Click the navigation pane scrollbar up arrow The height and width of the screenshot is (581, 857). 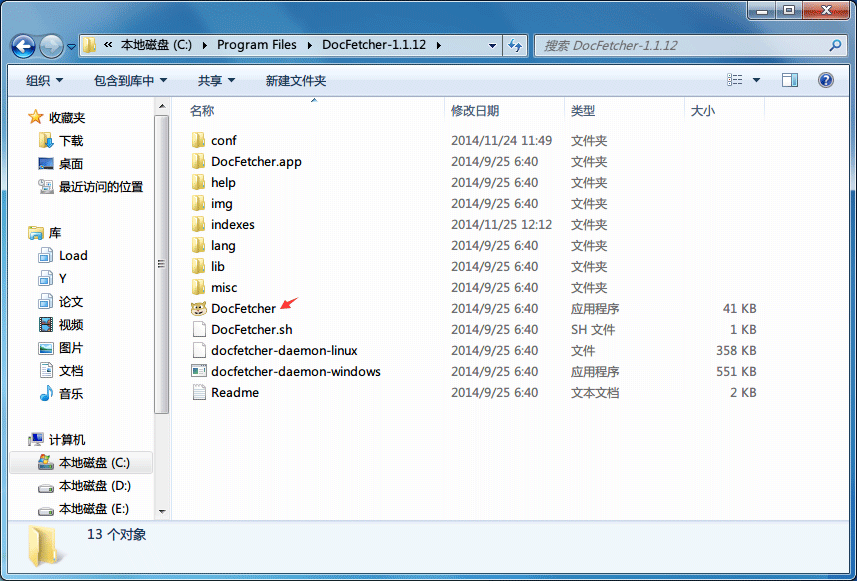(161, 107)
